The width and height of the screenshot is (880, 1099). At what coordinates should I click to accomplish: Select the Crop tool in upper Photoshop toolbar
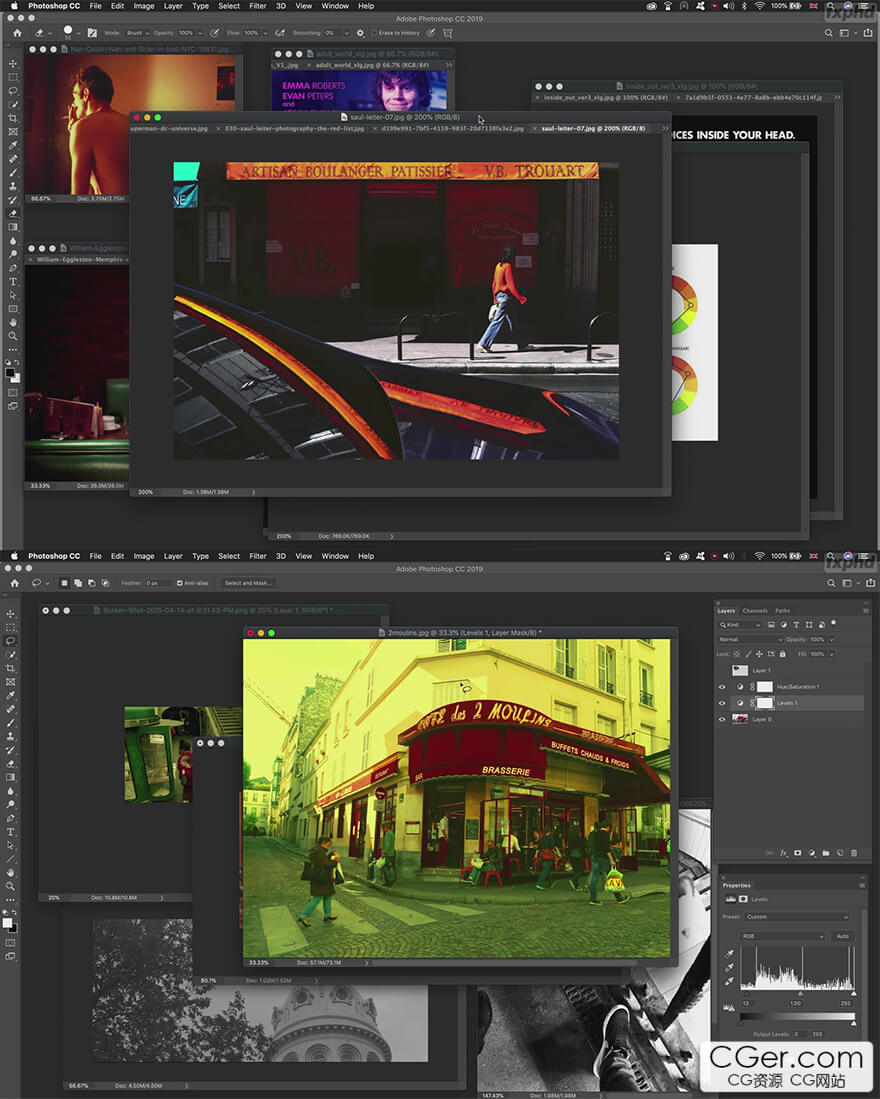point(13,118)
